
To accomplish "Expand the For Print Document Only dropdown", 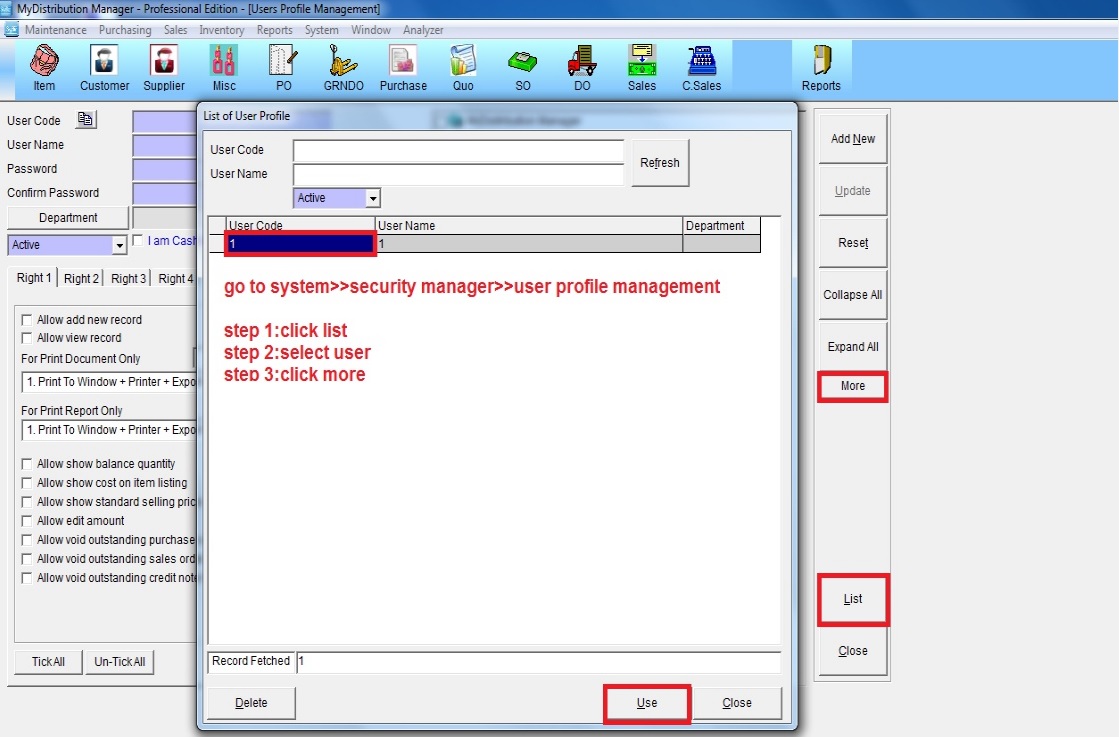I will [110, 381].
